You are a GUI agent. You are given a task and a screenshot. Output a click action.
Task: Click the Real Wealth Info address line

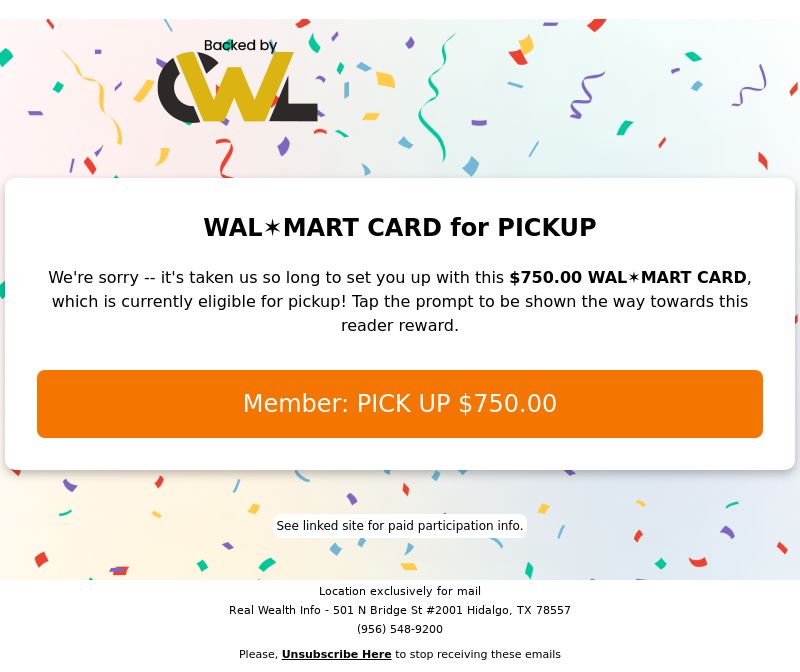coord(400,610)
